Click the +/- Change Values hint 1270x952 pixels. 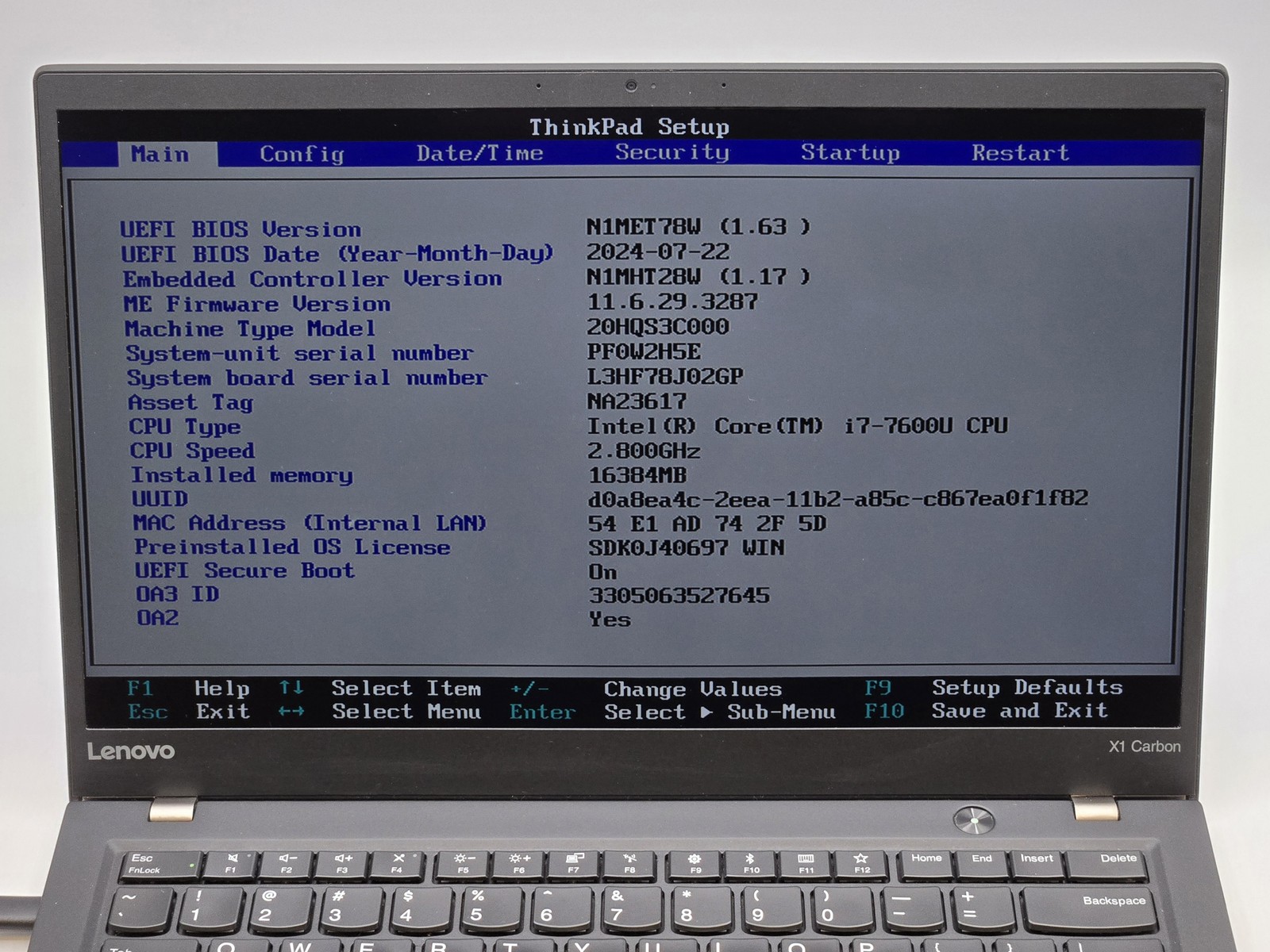tap(645, 689)
